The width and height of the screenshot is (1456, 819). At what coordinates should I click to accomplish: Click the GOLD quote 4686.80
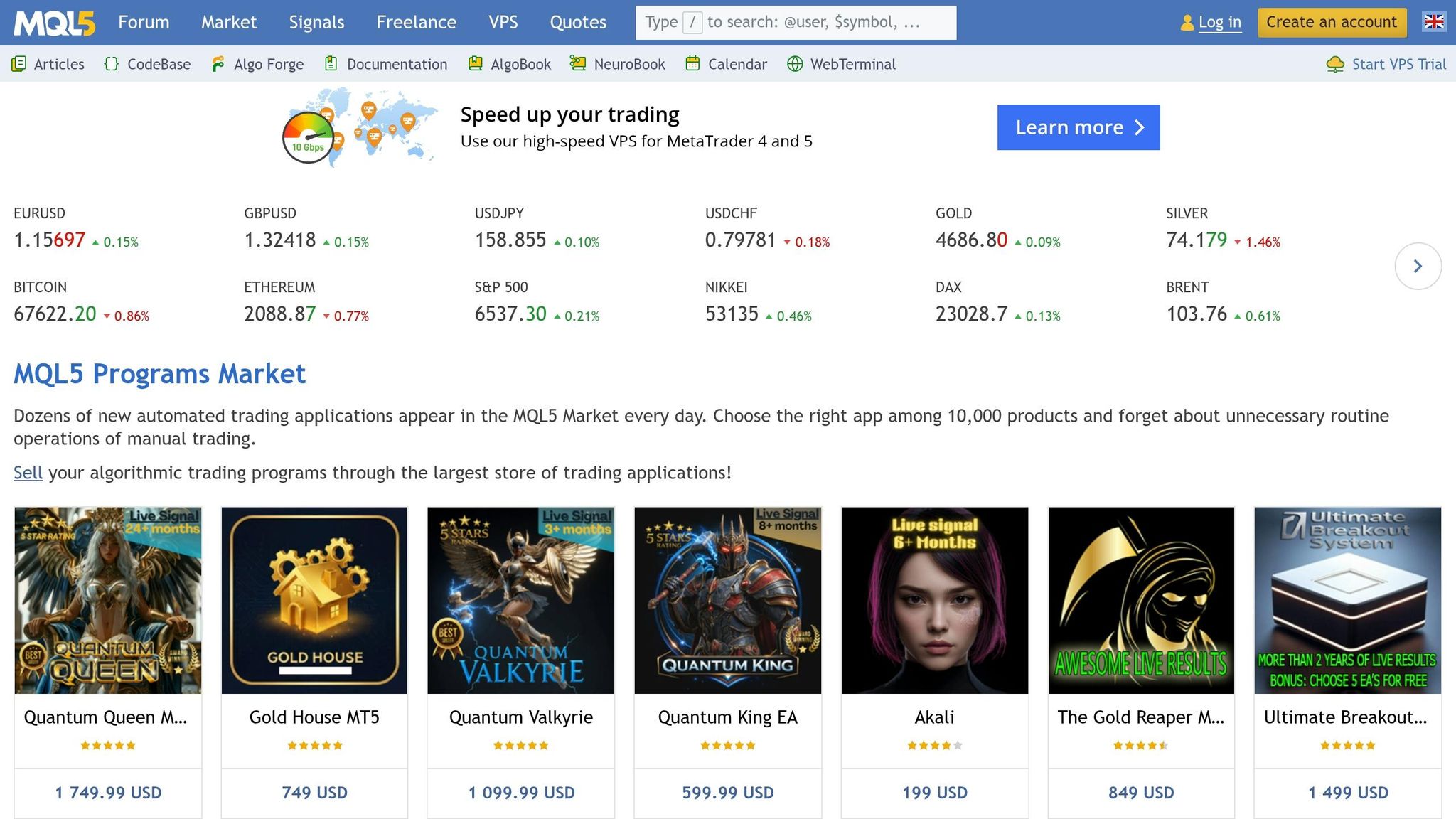pos(972,240)
